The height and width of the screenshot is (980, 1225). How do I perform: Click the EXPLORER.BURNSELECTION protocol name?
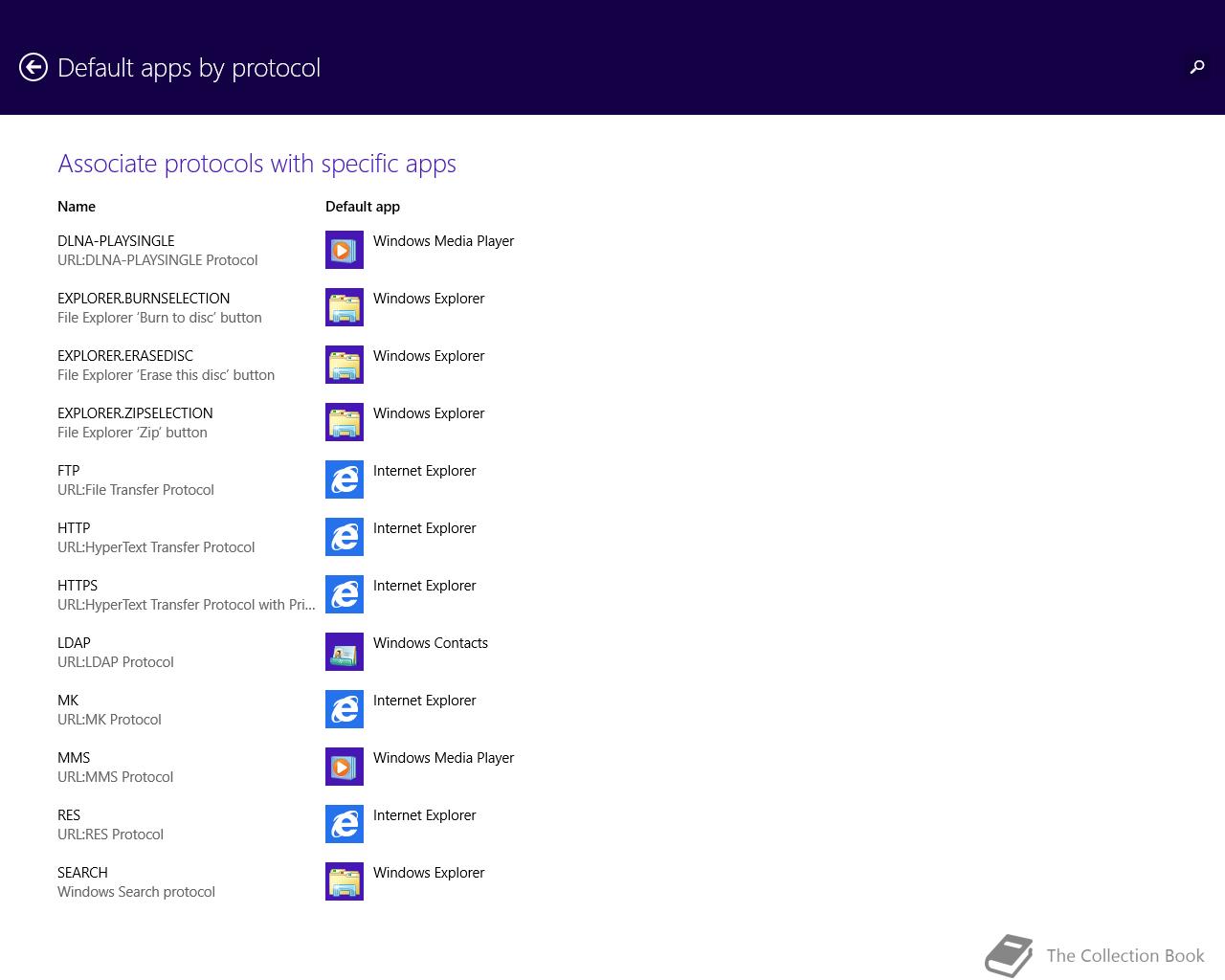144,299
